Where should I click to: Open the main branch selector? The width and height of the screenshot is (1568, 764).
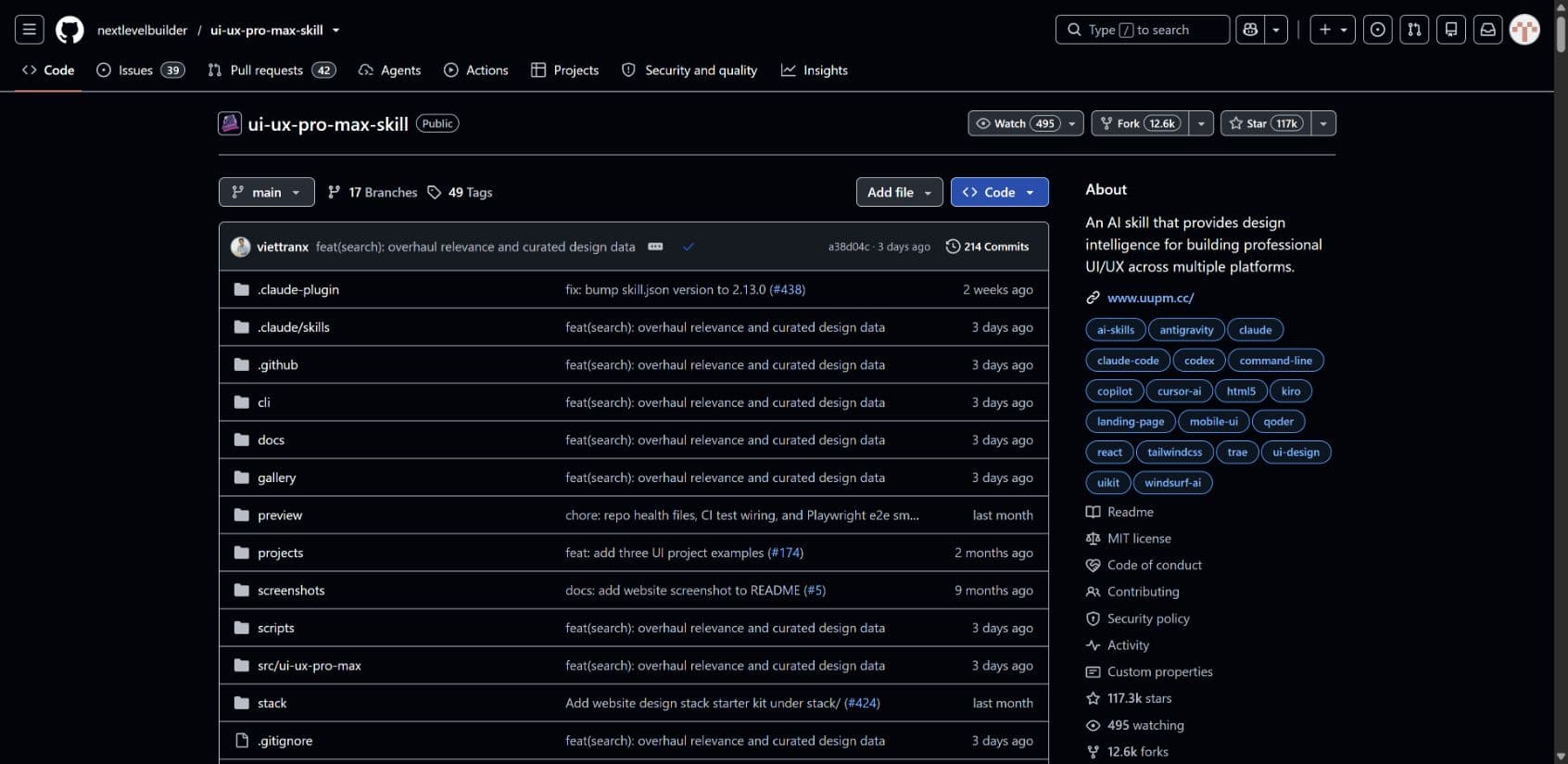[x=267, y=192]
